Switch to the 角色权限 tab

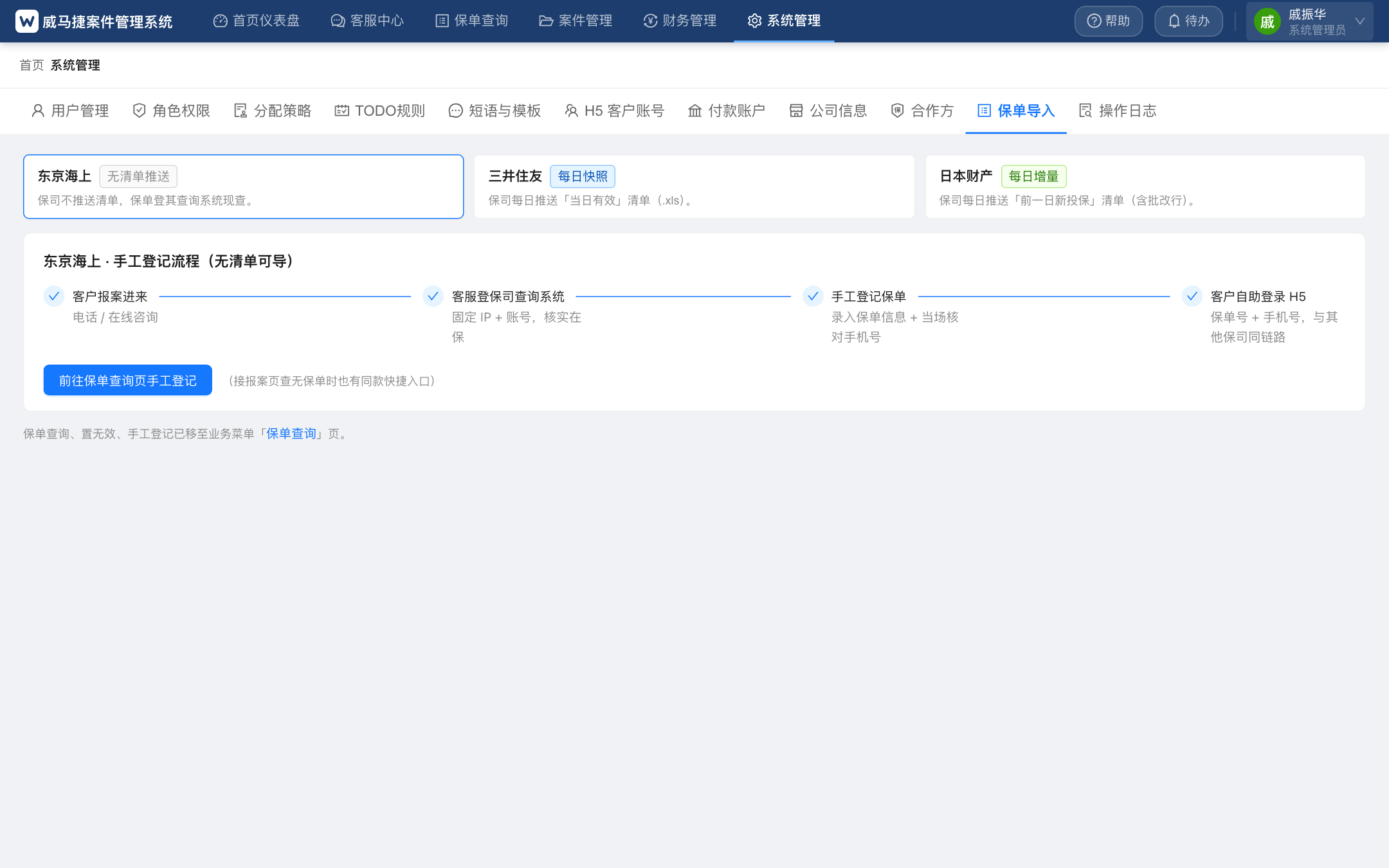tap(171, 111)
